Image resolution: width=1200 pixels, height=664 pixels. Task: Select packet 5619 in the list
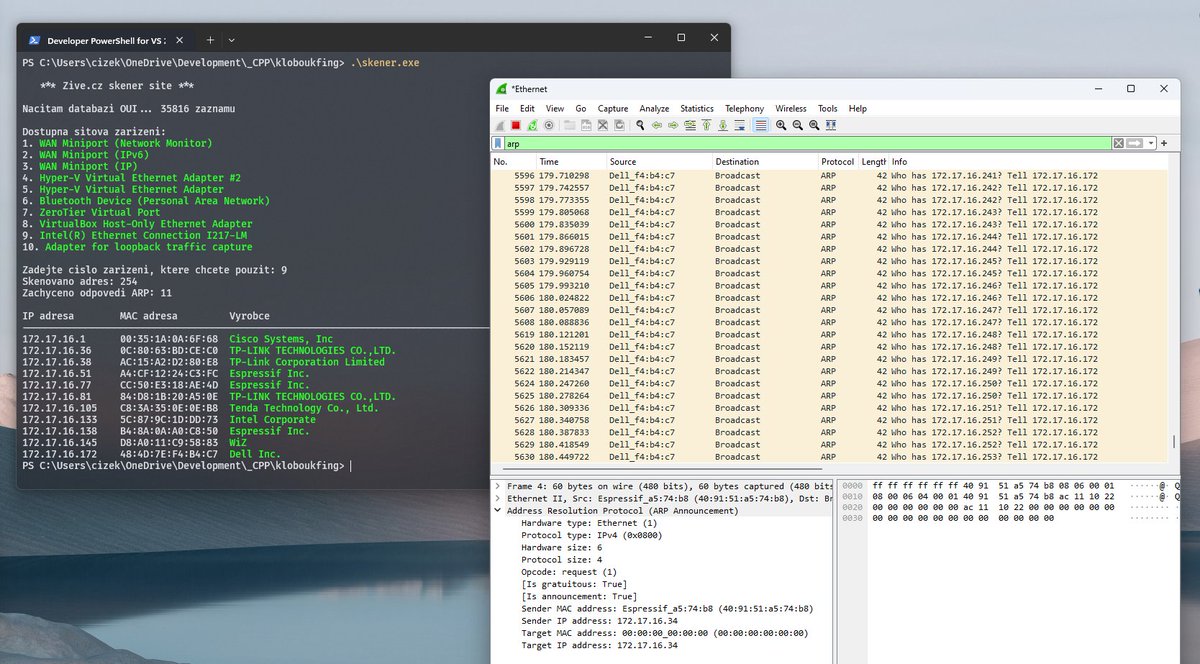tap(829, 334)
